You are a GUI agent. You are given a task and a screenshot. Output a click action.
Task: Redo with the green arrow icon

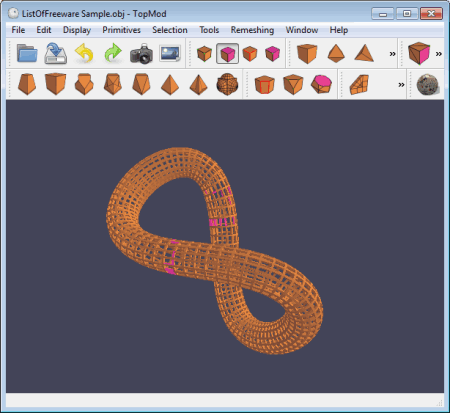tap(113, 53)
